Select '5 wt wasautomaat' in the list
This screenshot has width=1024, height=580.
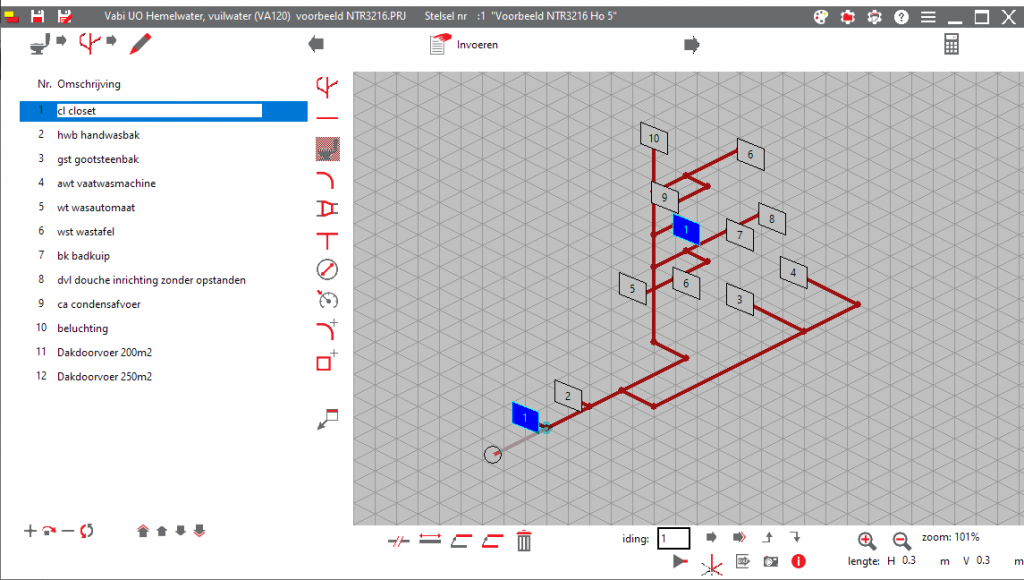(96, 208)
